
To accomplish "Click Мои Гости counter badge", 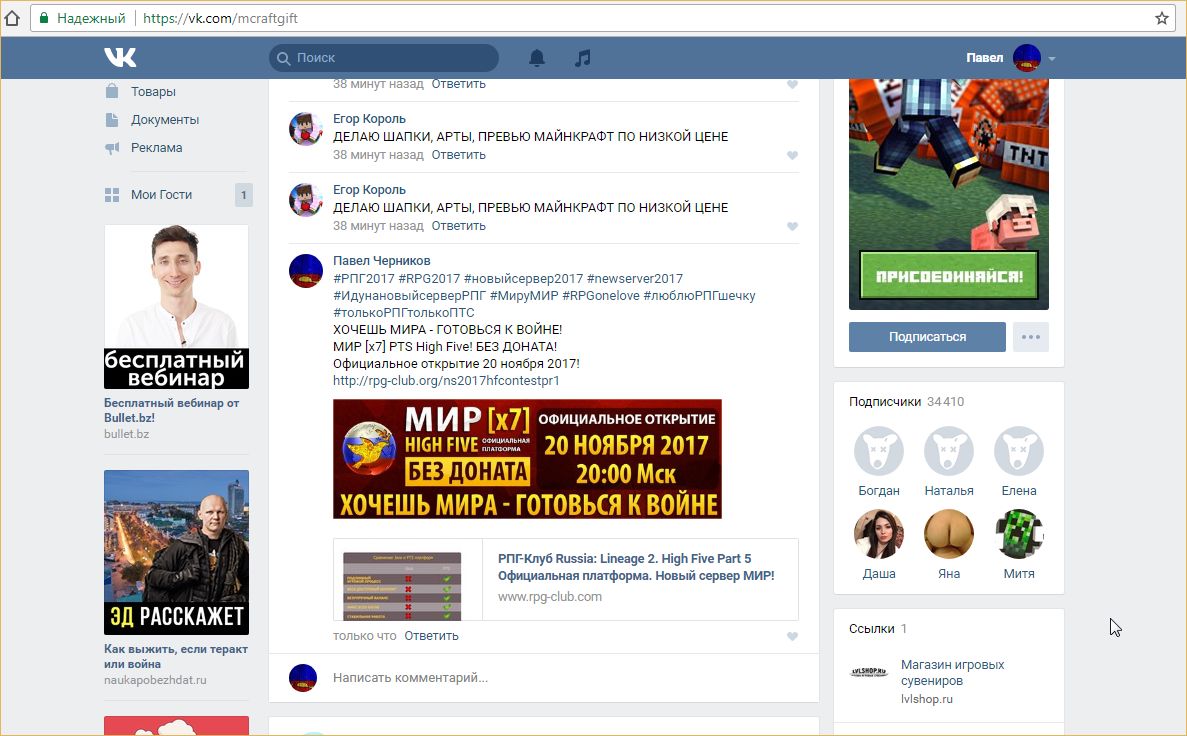I will [243, 195].
